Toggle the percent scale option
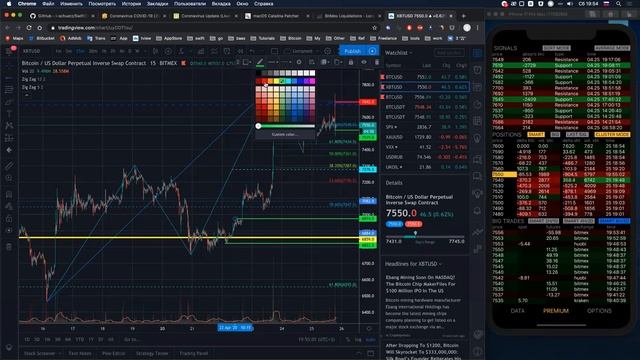 point(348,339)
